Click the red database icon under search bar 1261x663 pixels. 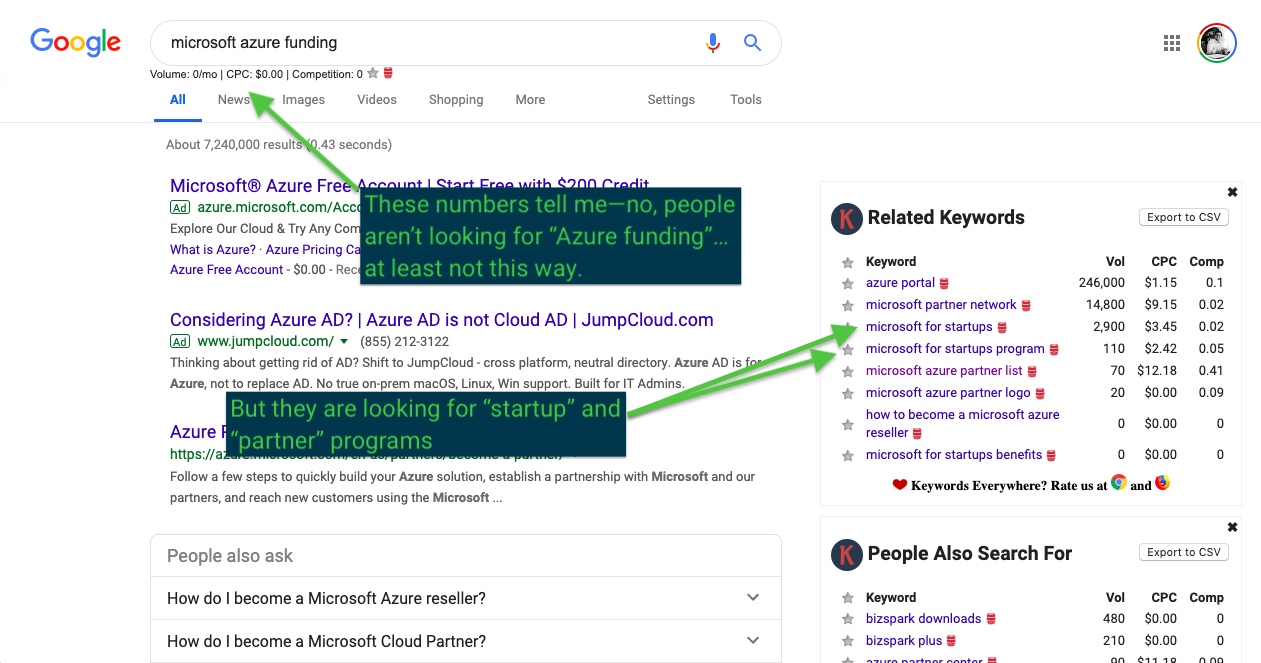(388, 73)
